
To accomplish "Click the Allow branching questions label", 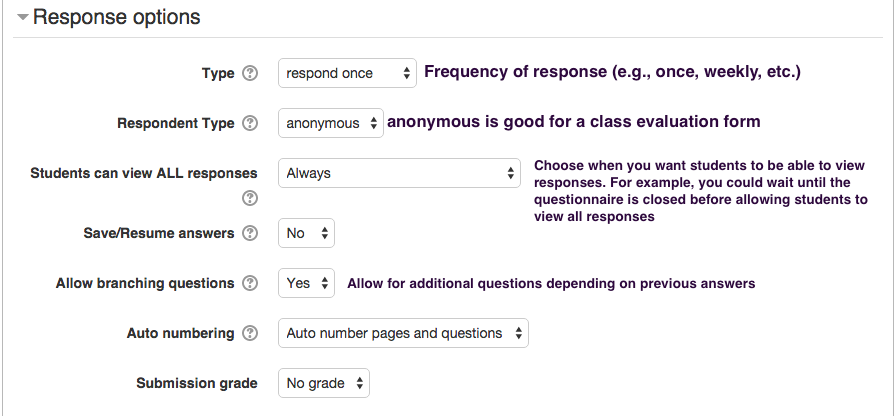I will pyautogui.click(x=145, y=283).
